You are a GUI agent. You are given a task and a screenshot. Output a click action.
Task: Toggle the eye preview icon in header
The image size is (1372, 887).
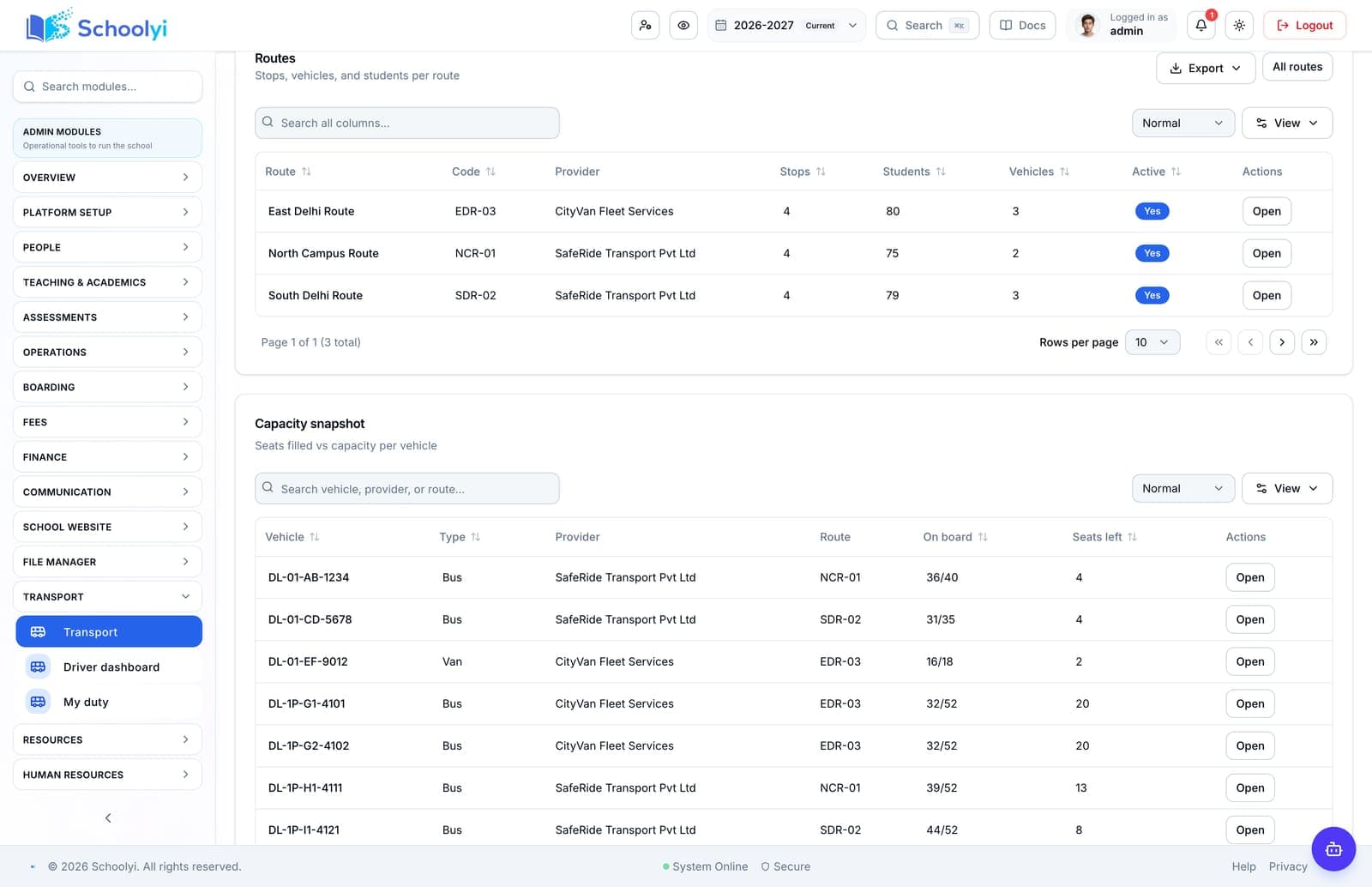click(683, 26)
